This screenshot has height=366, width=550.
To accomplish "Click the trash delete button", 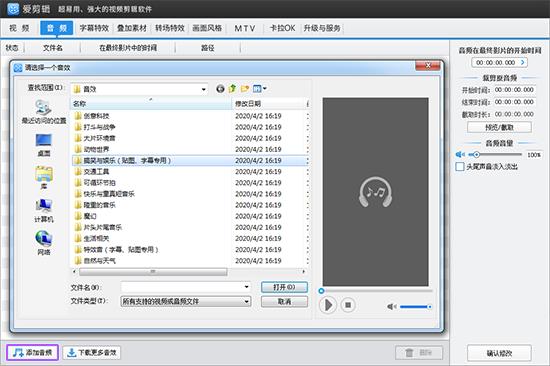I will coord(419,352).
